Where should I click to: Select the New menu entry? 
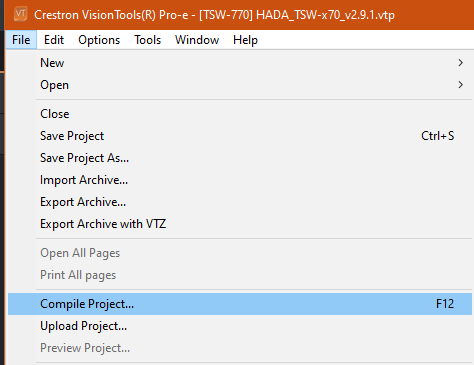(240, 63)
